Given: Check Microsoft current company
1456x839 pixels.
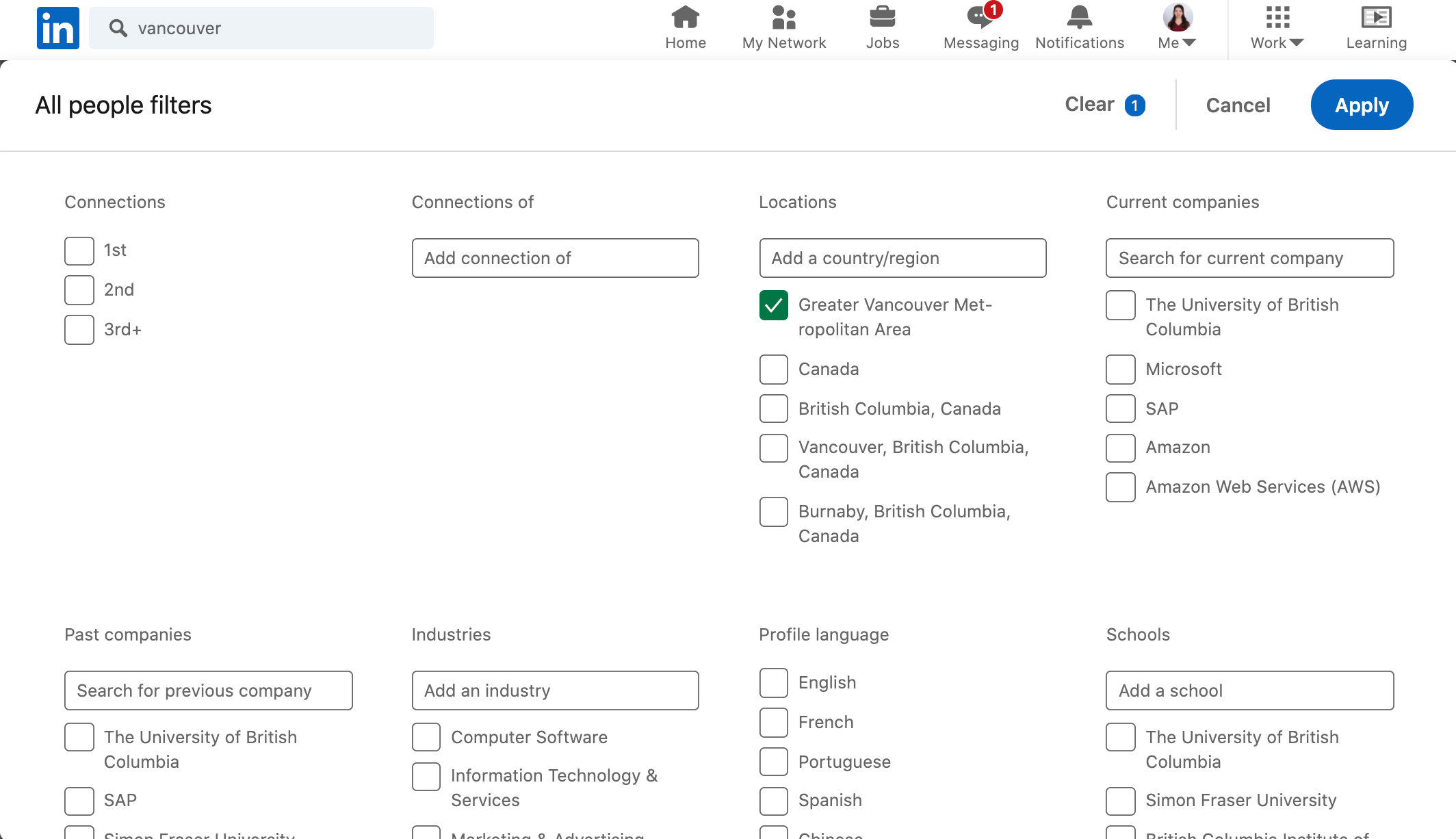Looking at the screenshot, I should tap(1121, 370).
